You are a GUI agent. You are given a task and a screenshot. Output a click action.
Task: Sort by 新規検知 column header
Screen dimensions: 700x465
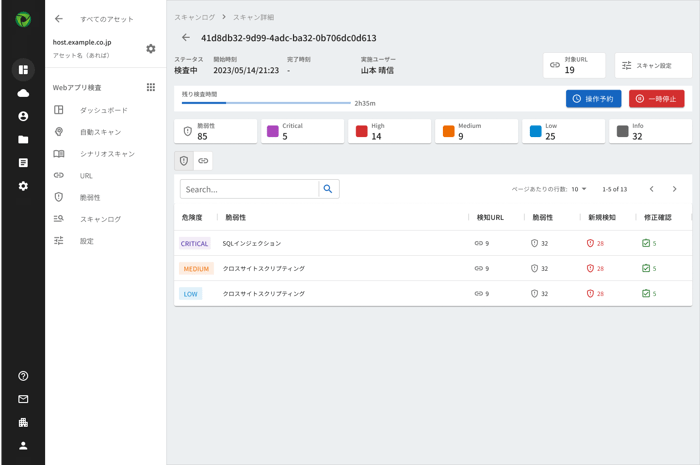602,217
